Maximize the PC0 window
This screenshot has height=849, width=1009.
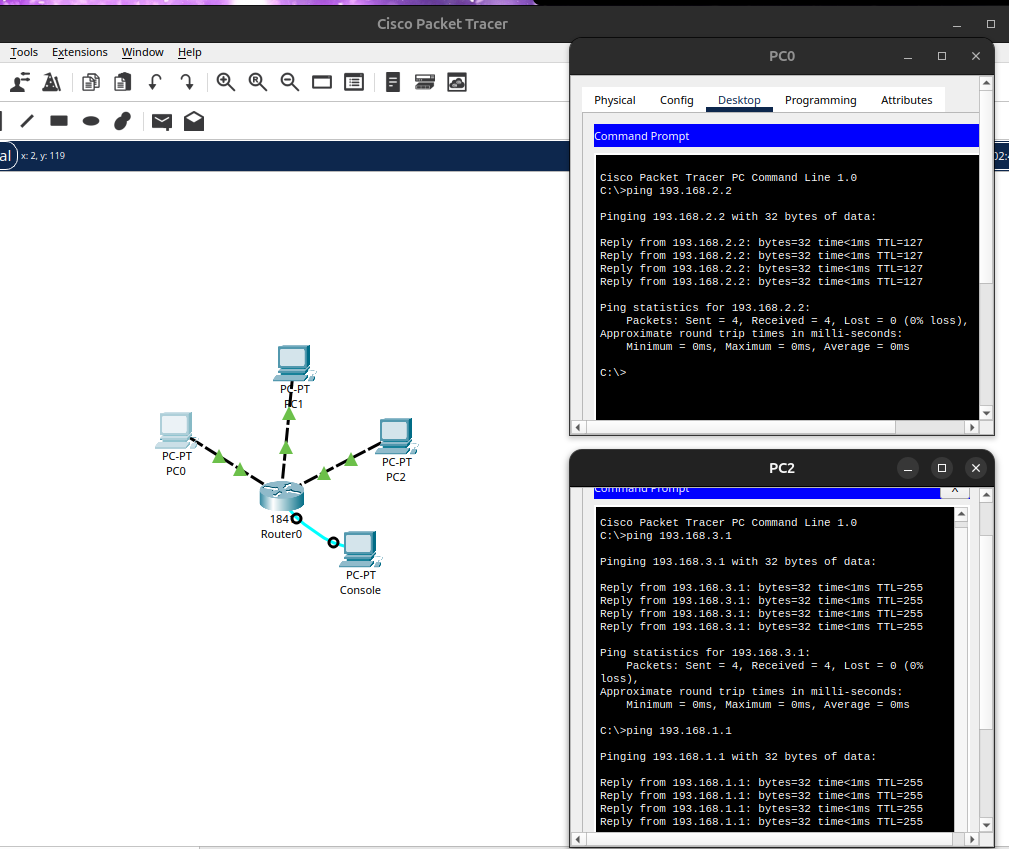point(942,57)
